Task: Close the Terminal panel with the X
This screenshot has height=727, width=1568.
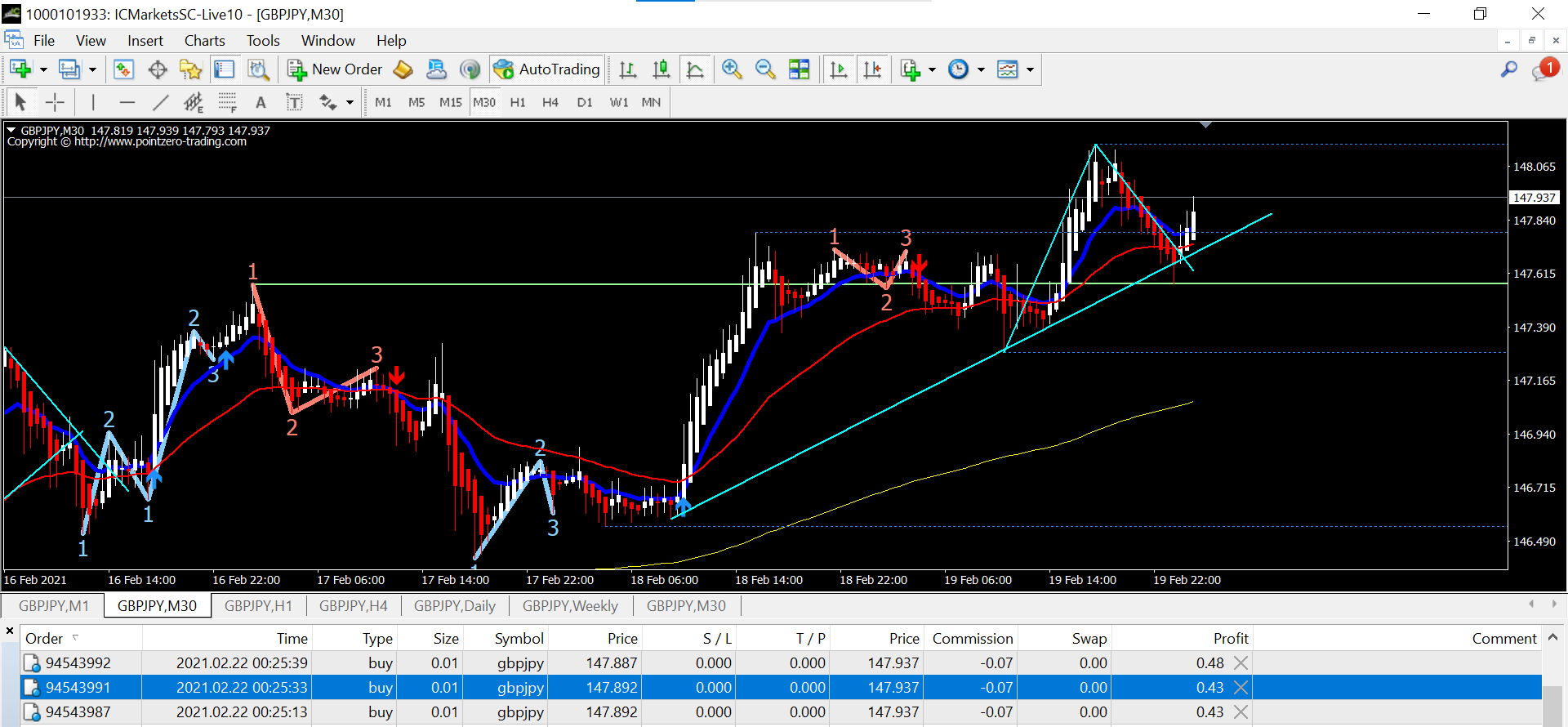Action: pyautogui.click(x=10, y=631)
